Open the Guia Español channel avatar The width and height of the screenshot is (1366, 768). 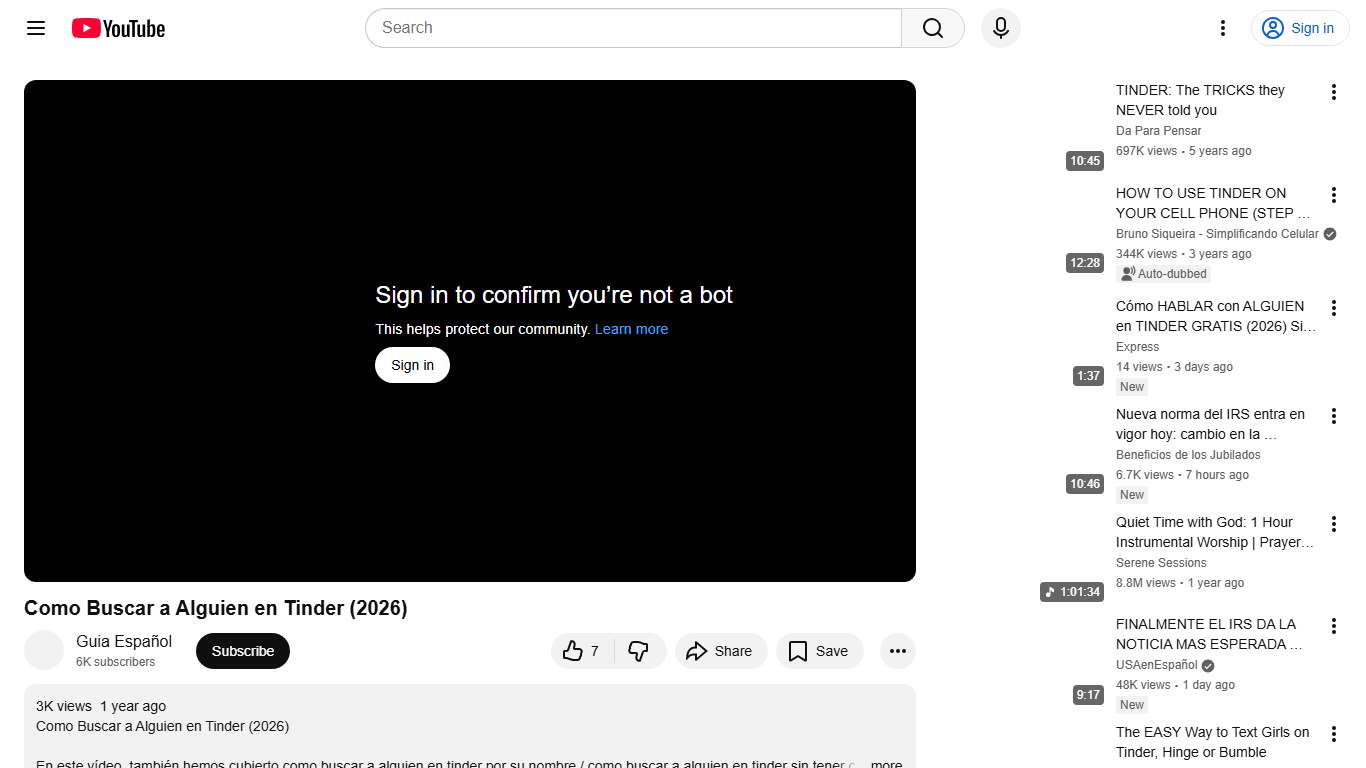pyautogui.click(x=44, y=651)
